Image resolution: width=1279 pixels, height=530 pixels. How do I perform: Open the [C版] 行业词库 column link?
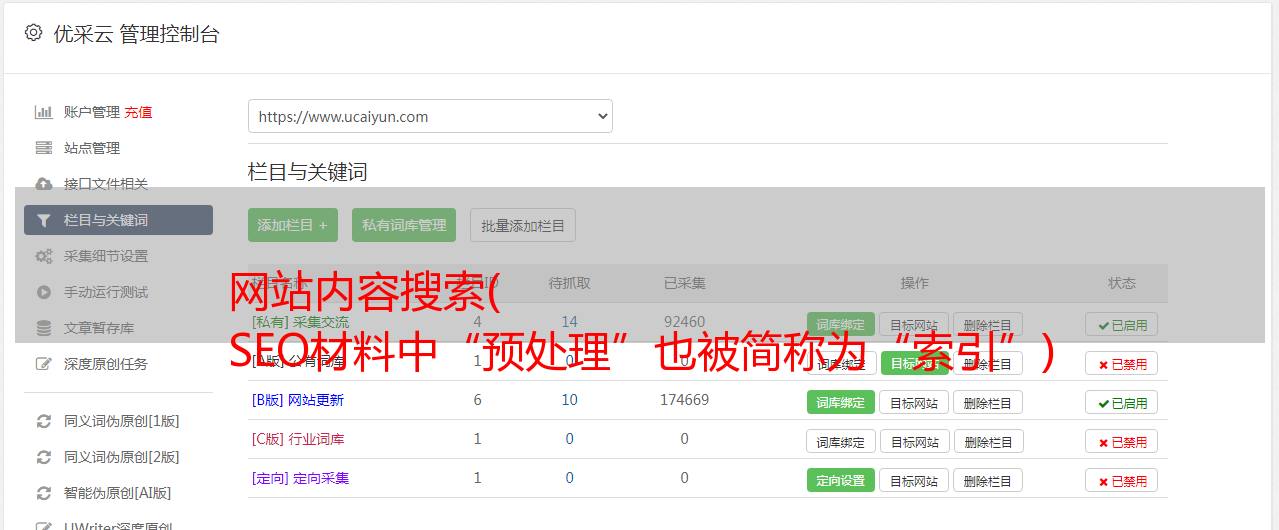point(298,439)
